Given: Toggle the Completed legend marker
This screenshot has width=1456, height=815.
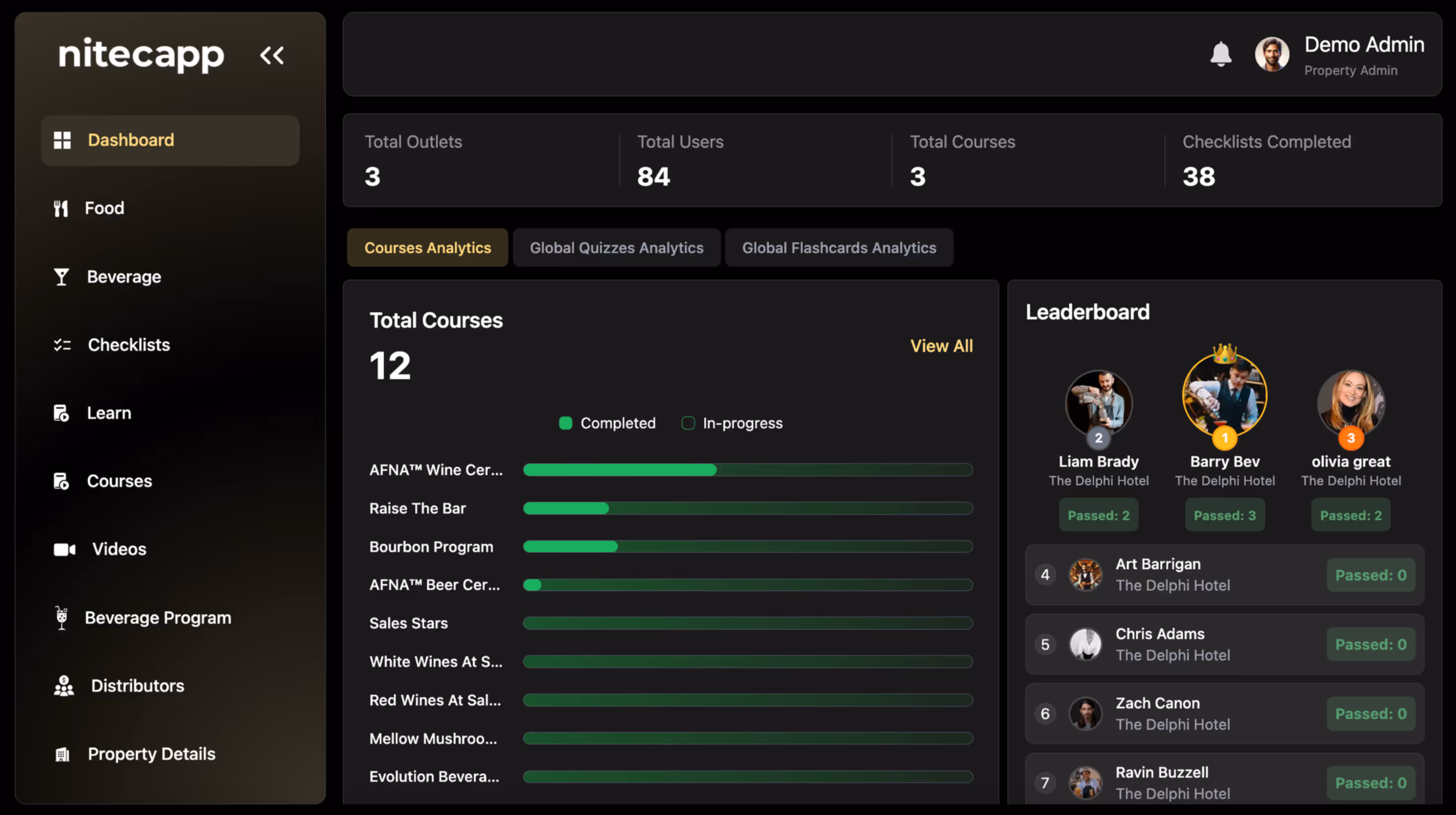Looking at the screenshot, I should coord(565,423).
